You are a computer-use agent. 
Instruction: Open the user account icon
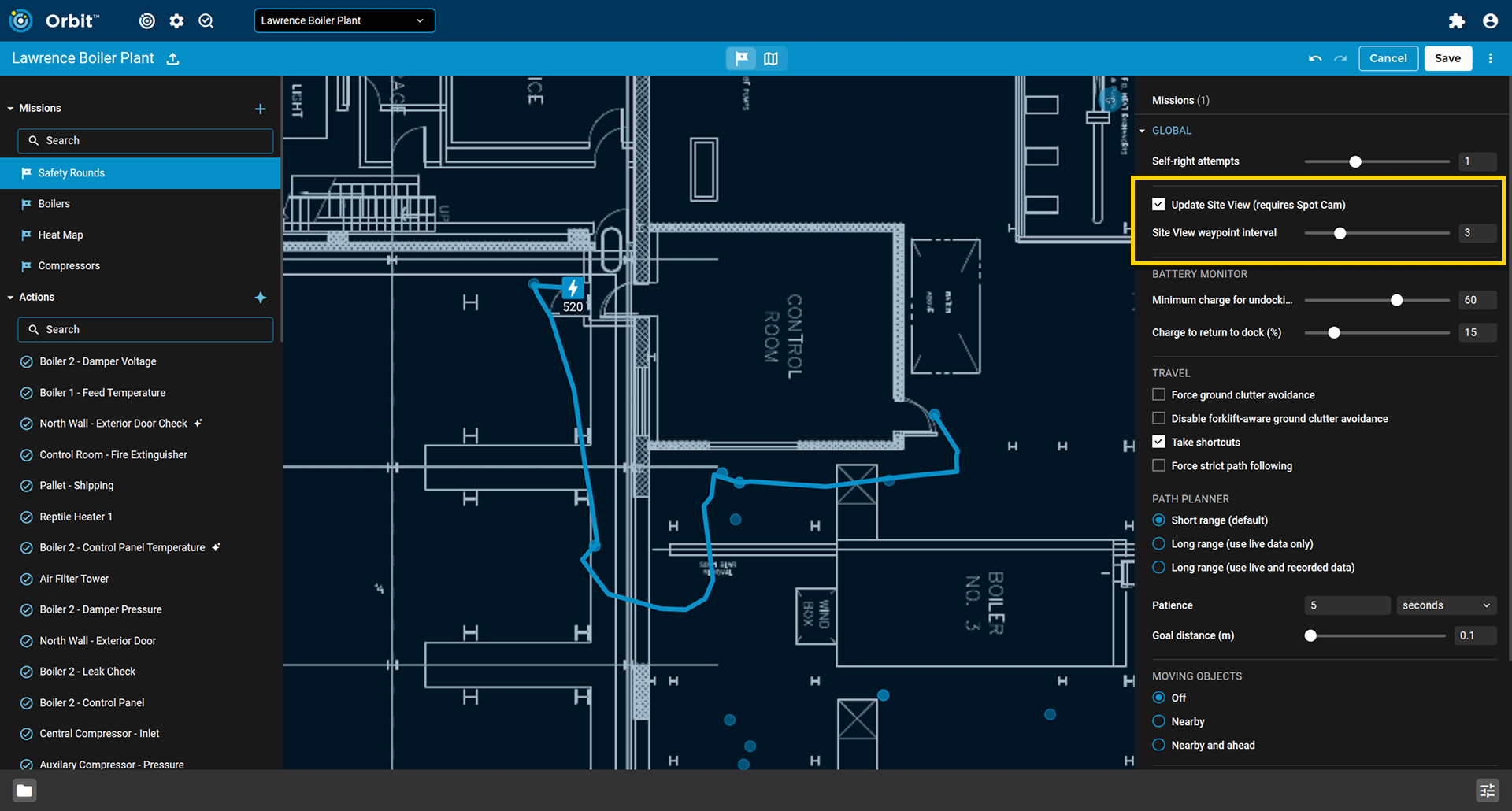point(1490,21)
